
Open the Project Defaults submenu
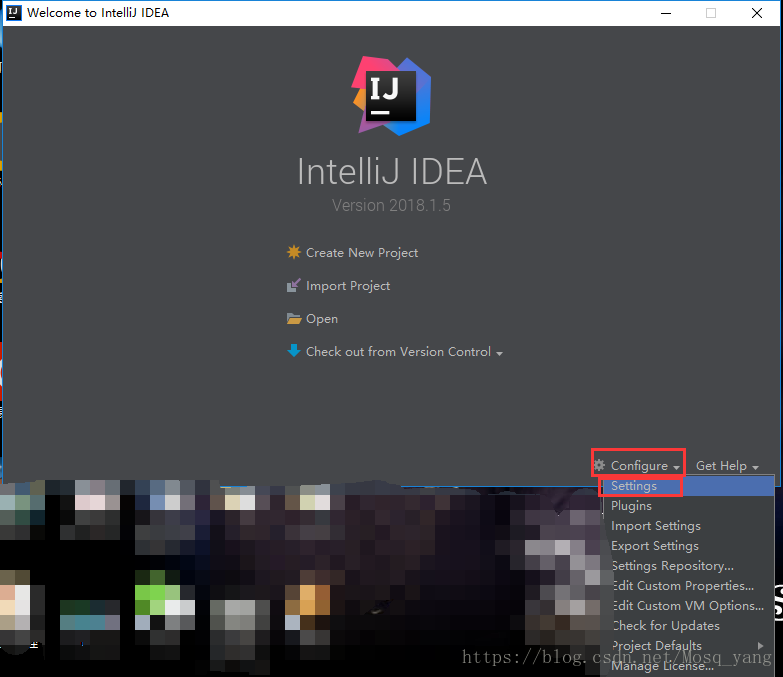(688, 646)
